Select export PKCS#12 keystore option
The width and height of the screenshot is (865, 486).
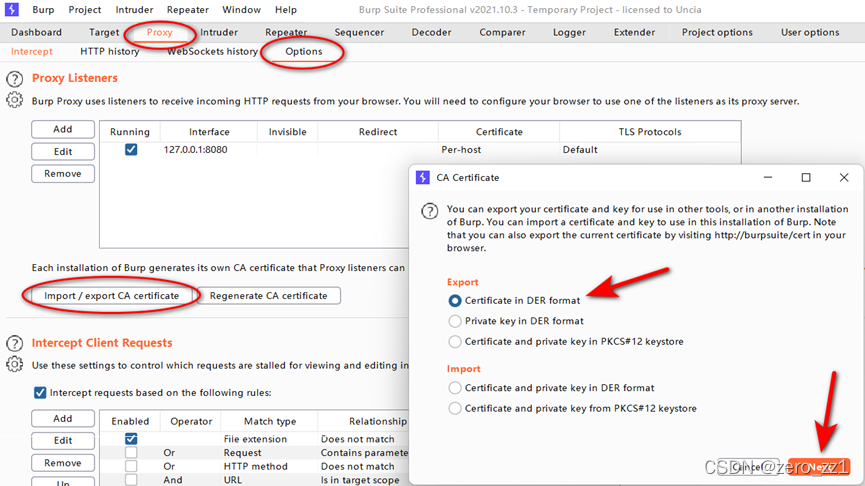point(455,341)
